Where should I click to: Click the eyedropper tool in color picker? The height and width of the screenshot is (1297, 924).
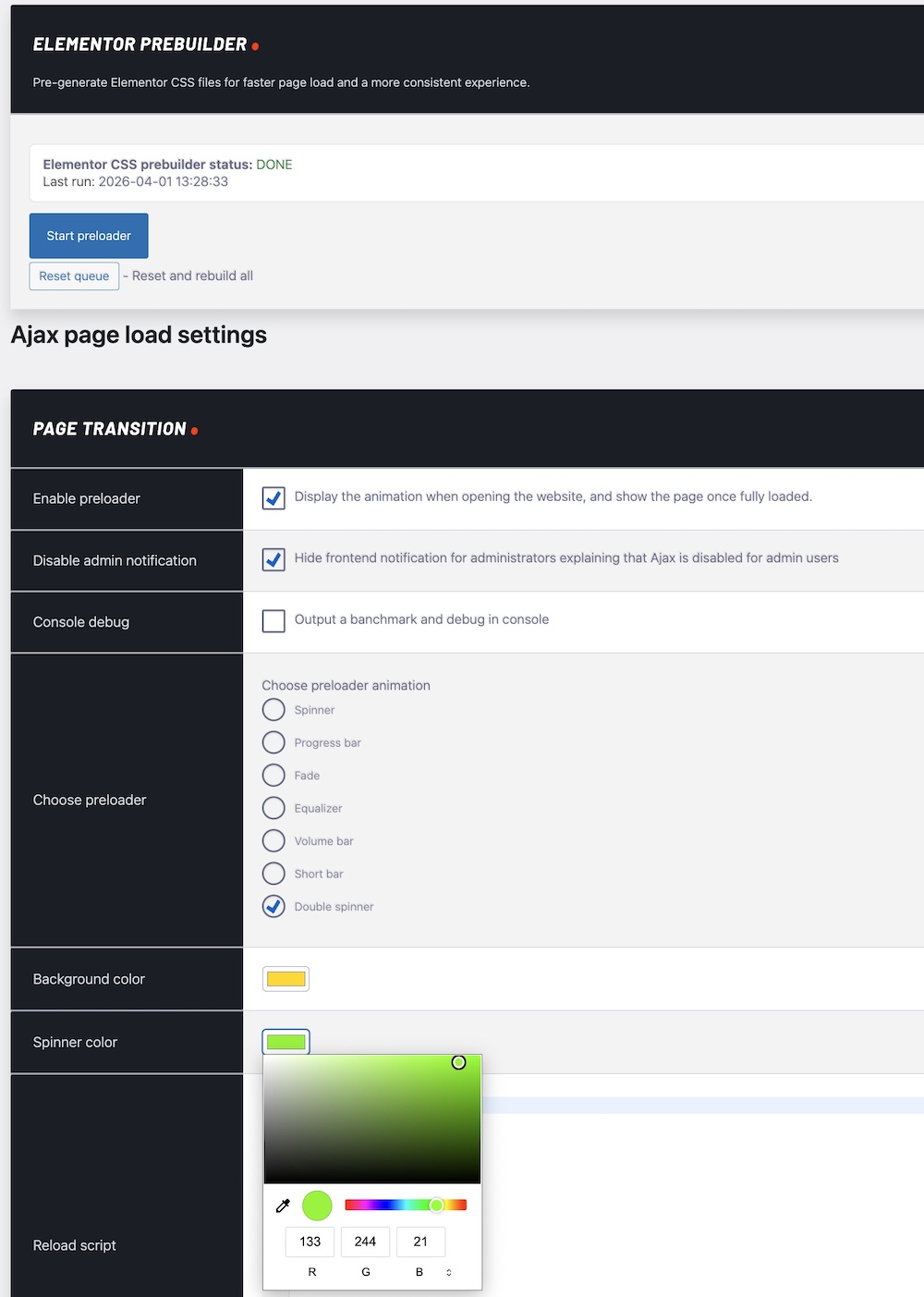283,1205
